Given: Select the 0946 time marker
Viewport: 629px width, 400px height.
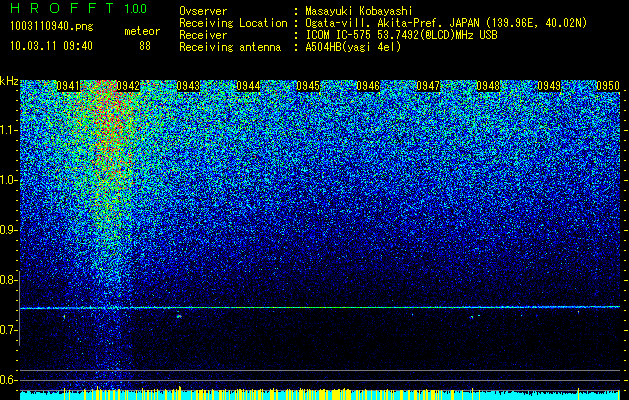Looking at the screenshot, I should click(x=368, y=86).
